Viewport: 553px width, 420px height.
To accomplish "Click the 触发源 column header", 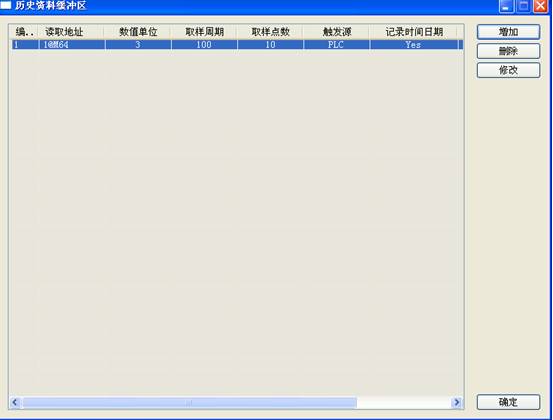I will tap(336, 32).
